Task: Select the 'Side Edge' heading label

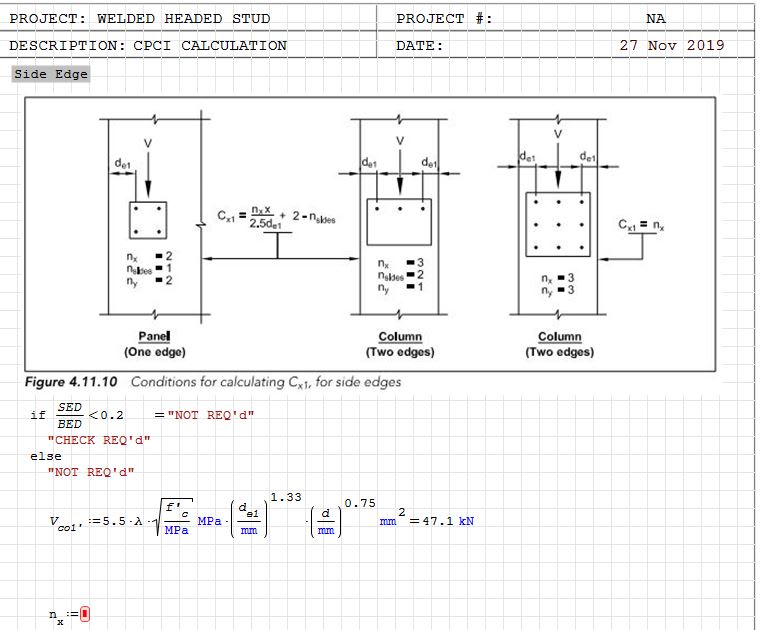Action: coord(51,74)
